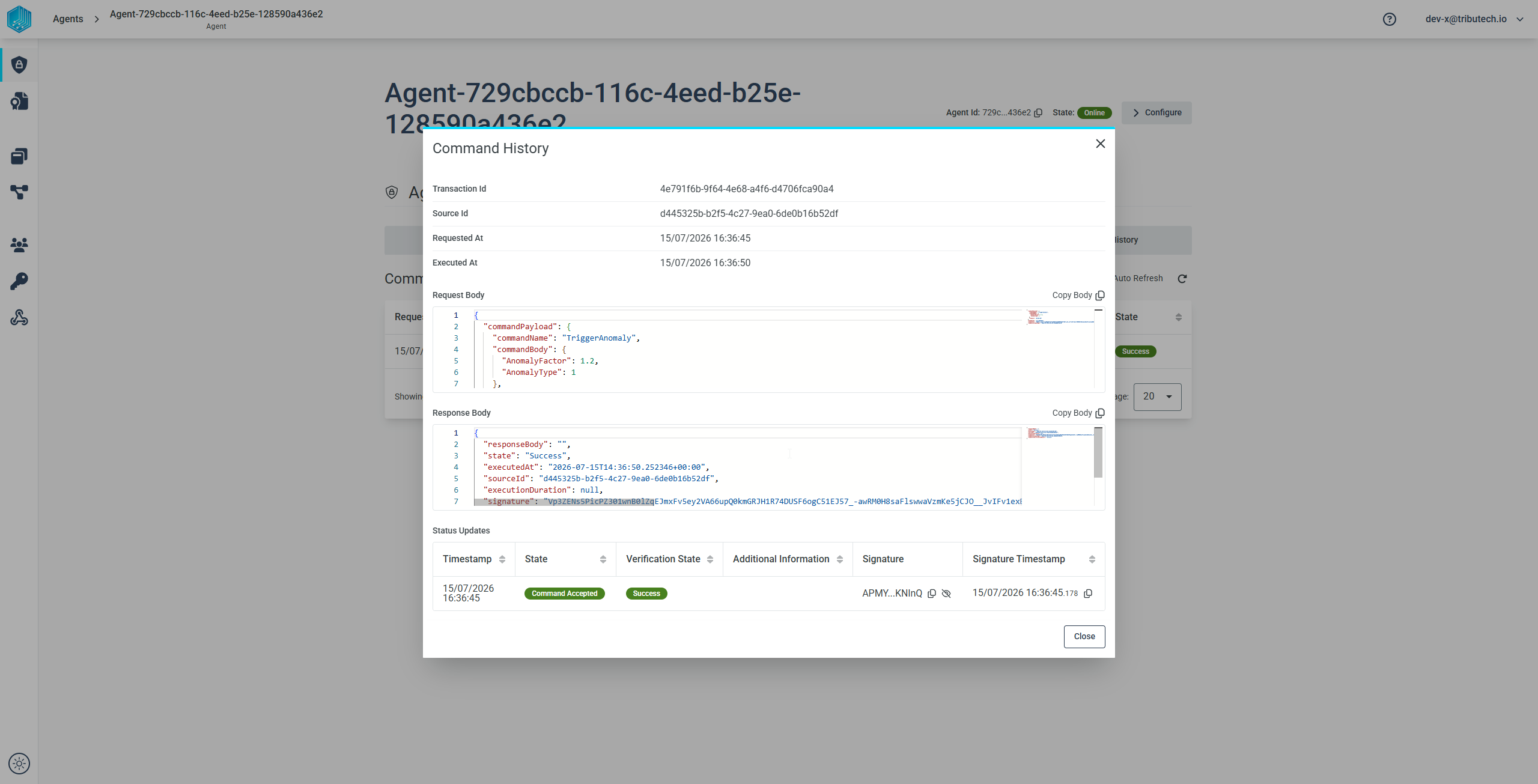Click the "signature" line in Response Body
The width and height of the screenshot is (1538, 784).
point(753,502)
